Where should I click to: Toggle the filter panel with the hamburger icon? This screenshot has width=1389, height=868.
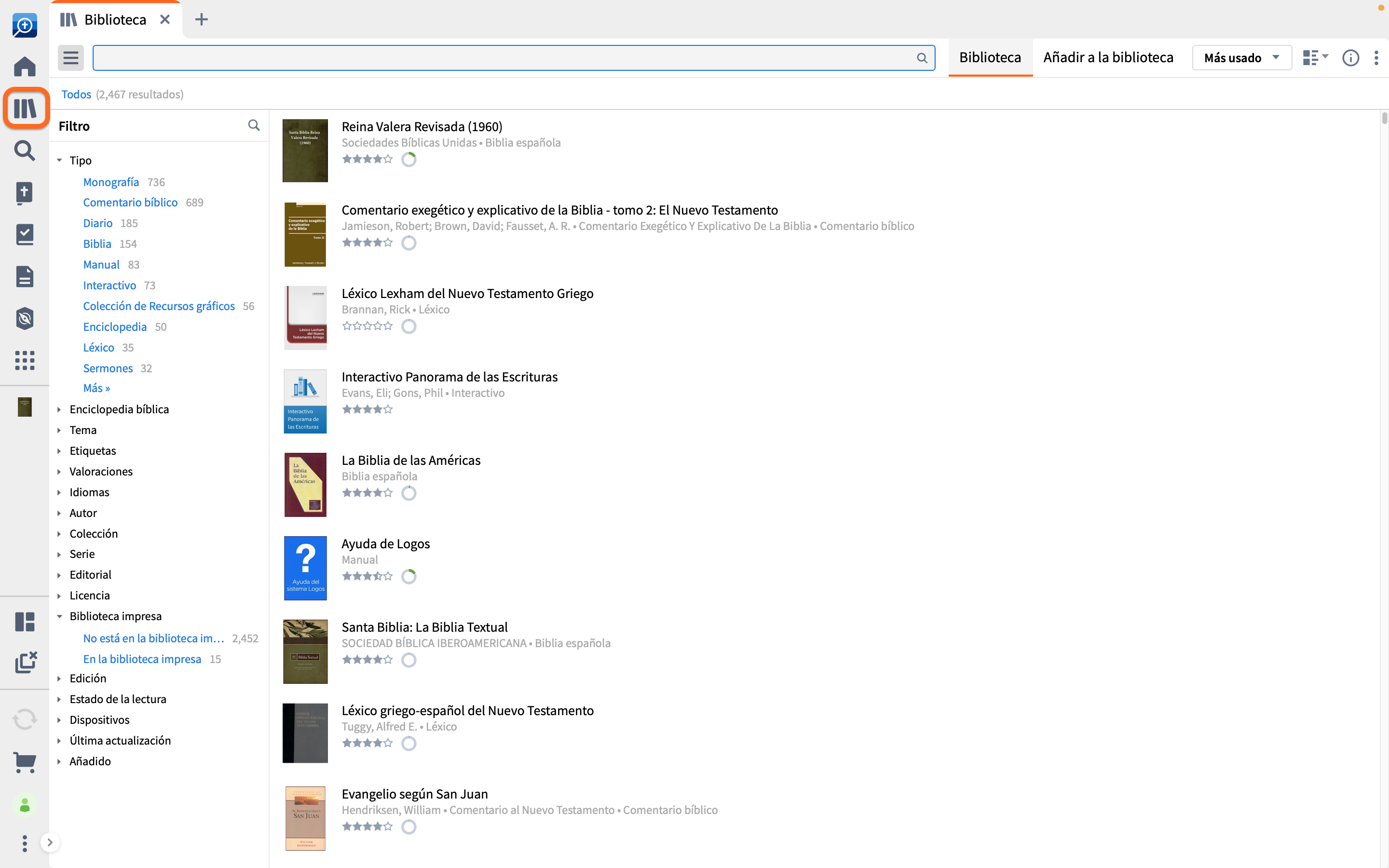click(70, 57)
